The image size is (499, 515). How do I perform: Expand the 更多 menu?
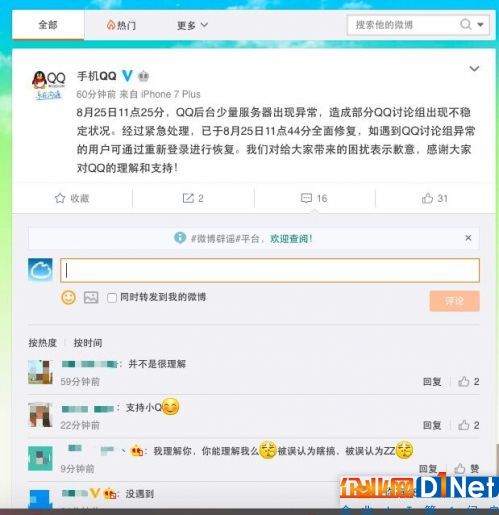pos(192,25)
